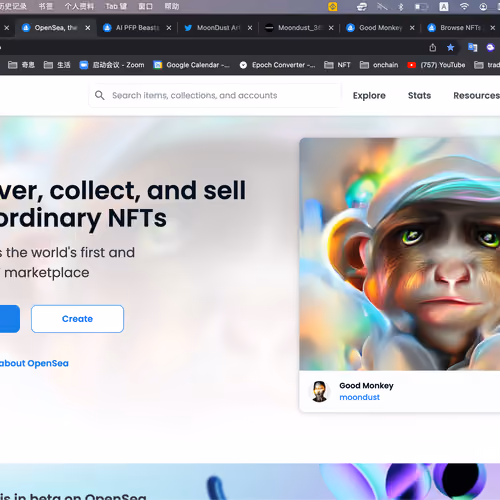The width and height of the screenshot is (500, 500).
Task: Open the Google Calendar bookmark
Action: 192,65
